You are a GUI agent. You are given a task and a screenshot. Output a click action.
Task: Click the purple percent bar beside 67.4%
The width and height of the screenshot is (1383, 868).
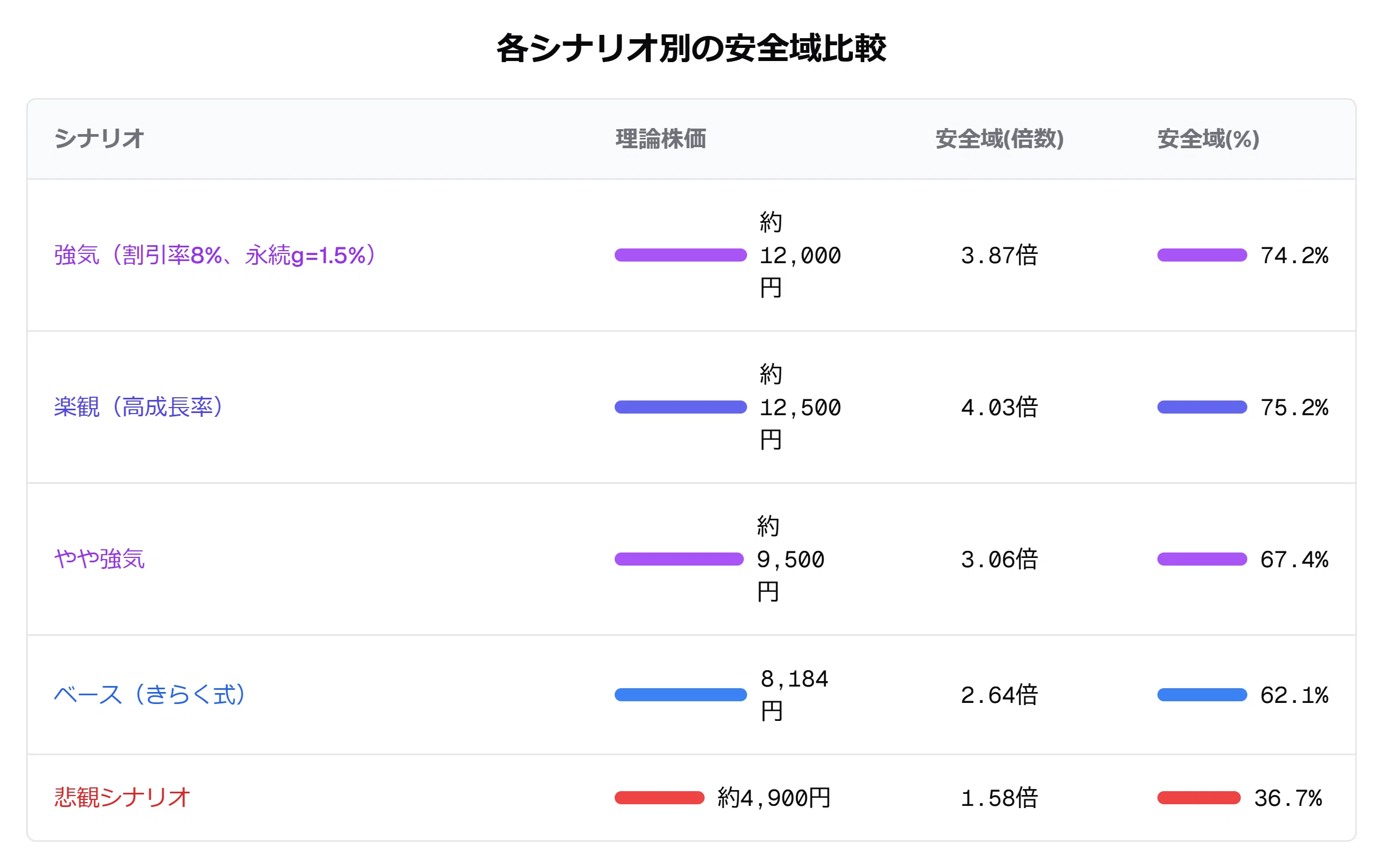[x=1202, y=559]
